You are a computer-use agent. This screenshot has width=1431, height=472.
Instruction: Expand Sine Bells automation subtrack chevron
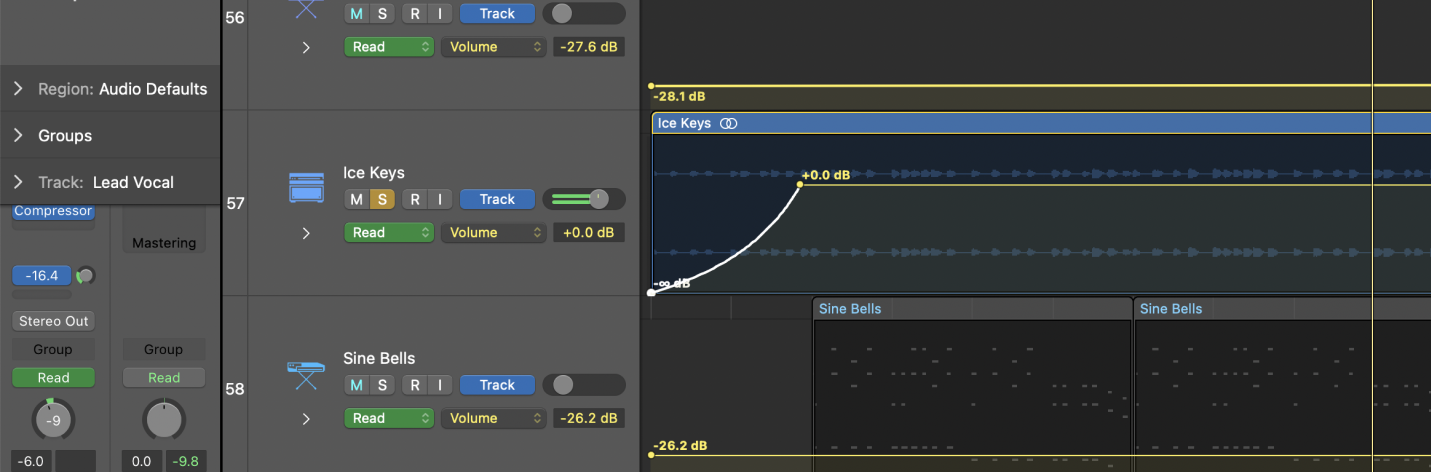306,419
